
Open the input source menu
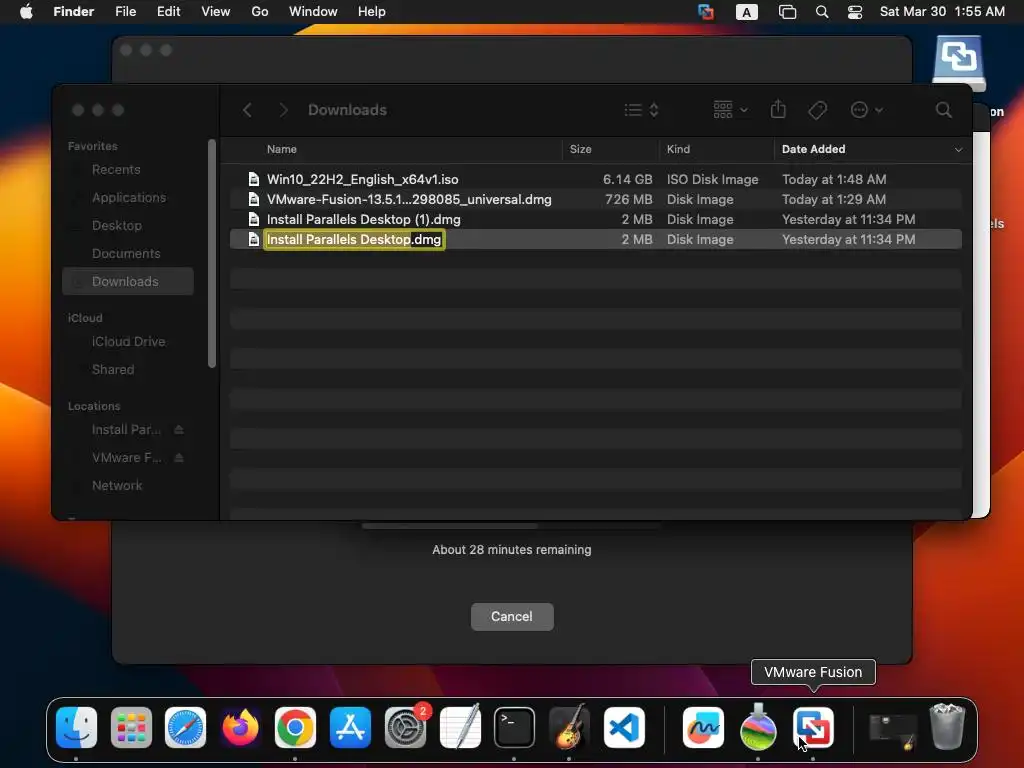(x=746, y=12)
